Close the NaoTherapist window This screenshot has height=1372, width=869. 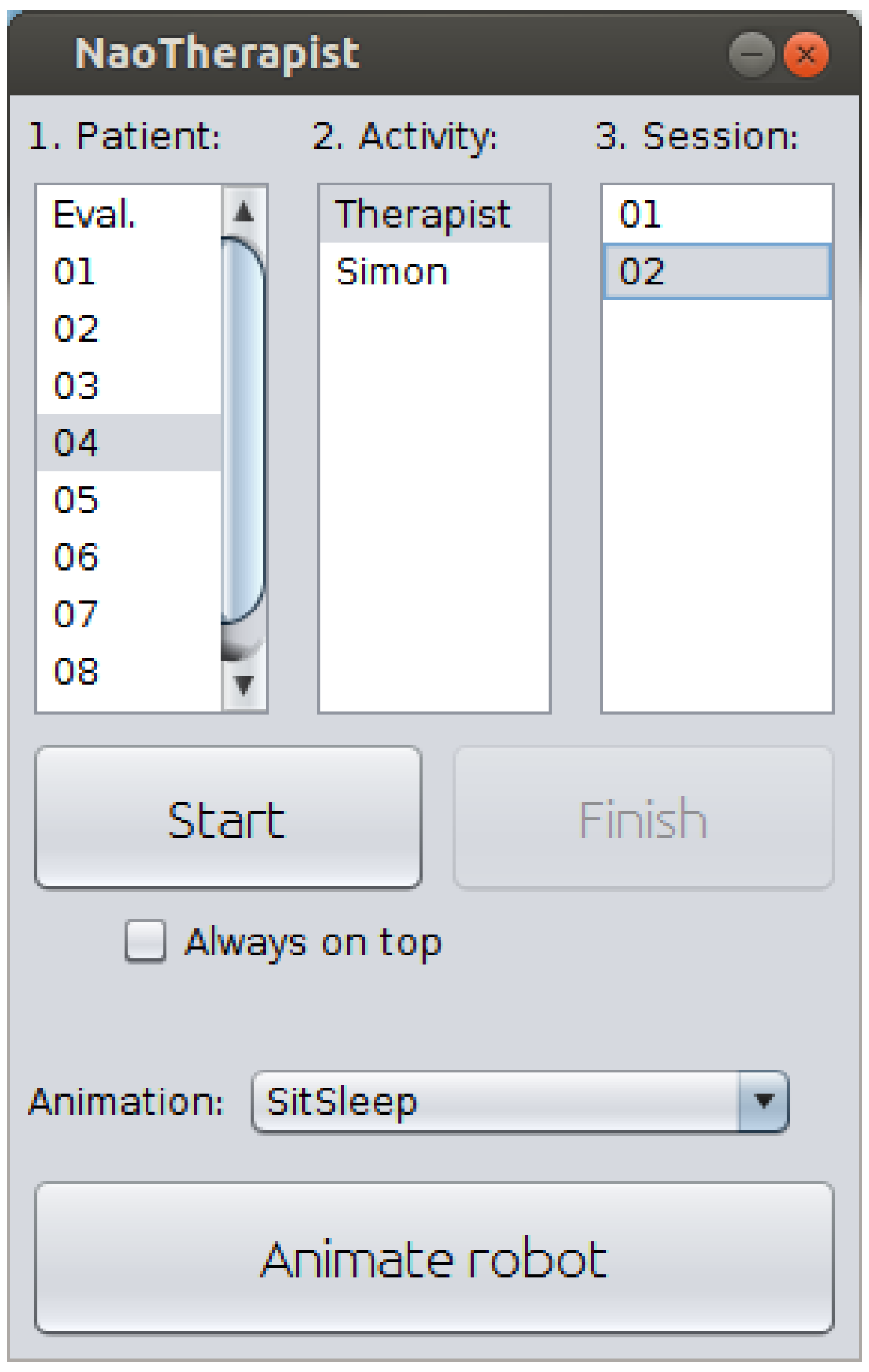(x=805, y=55)
